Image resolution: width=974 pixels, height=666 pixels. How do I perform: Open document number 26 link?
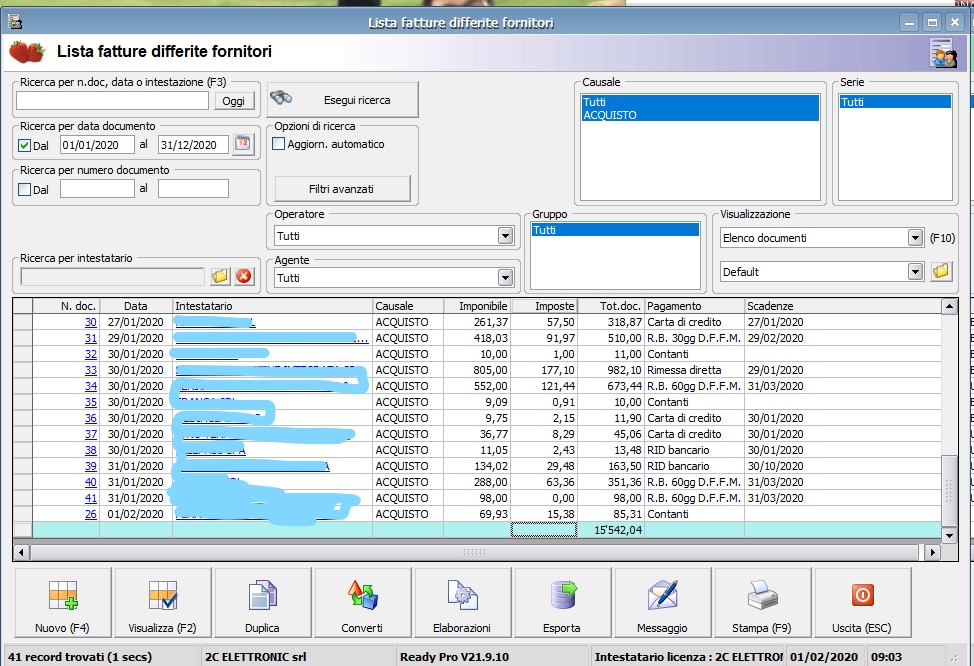[x=91, y=514]
